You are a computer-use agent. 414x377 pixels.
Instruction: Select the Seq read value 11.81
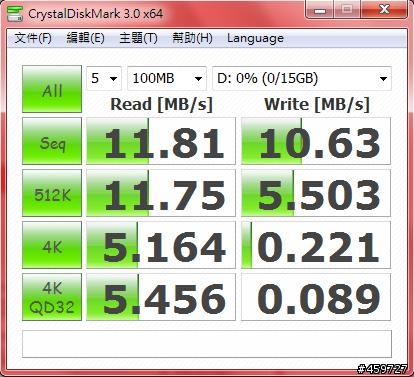(161, 141)
